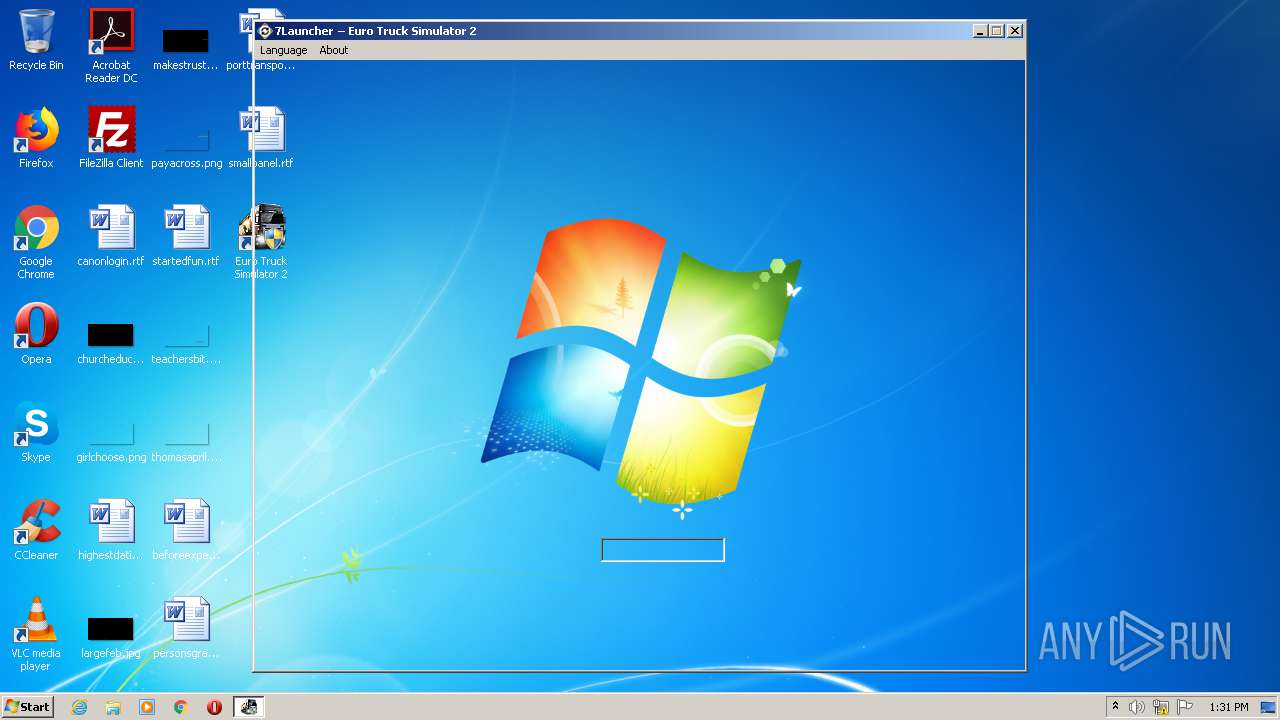Open Action Center flag icon
The height and width of the screenshot is (720, 1280).
[x=1185, y=707]
